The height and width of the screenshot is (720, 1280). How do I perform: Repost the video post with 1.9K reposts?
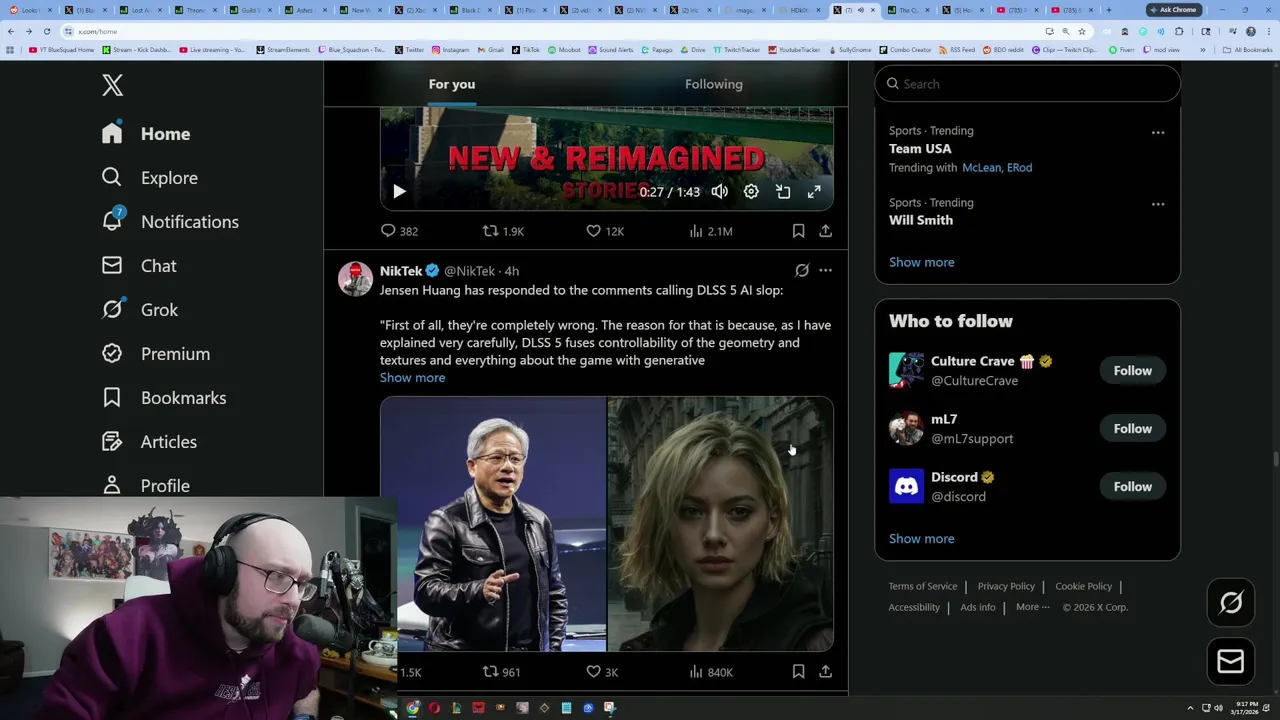[x=503, y=231]
